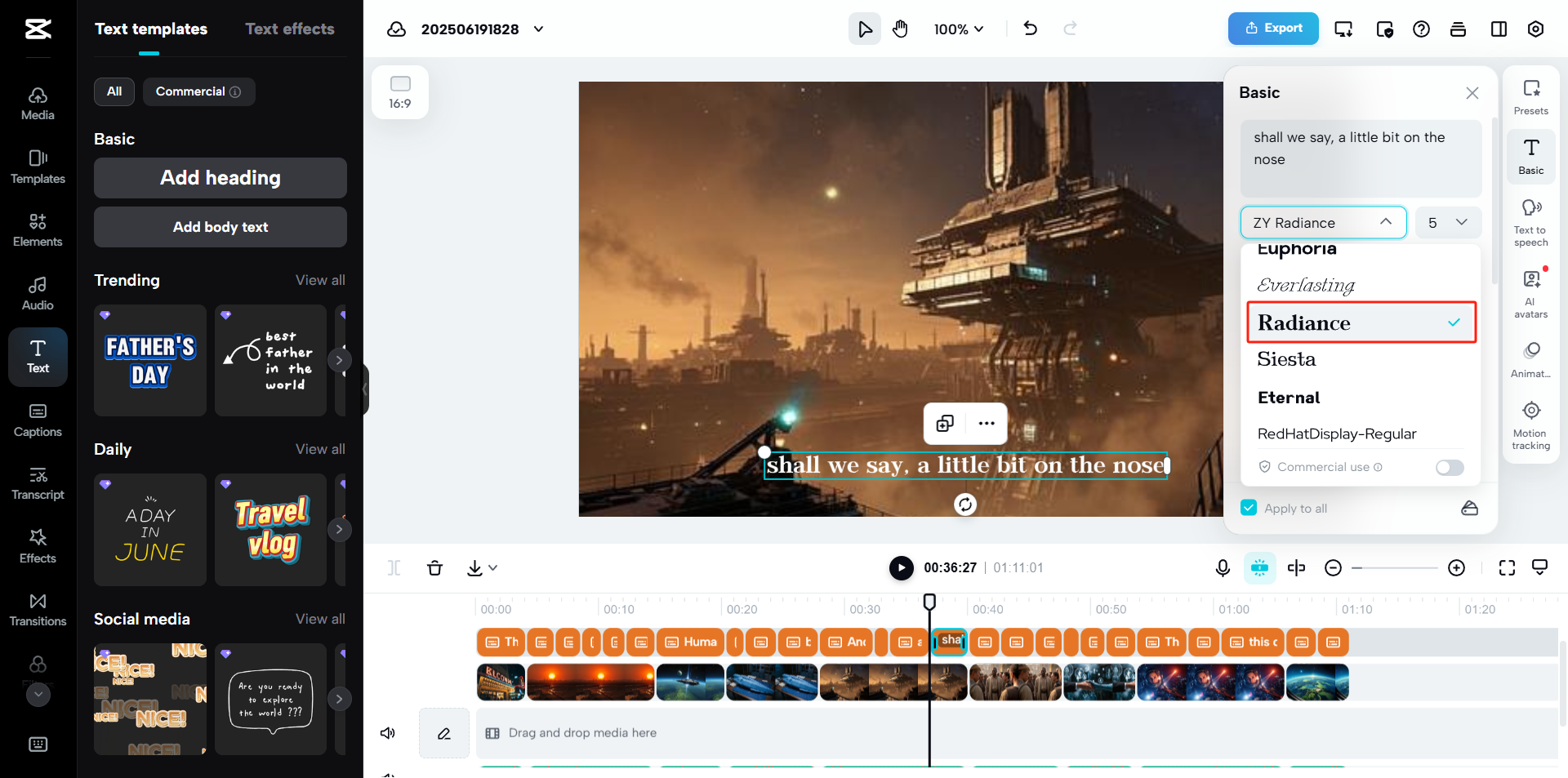Open the Transcript panel
1568x778 pixels.
(38, 483)
